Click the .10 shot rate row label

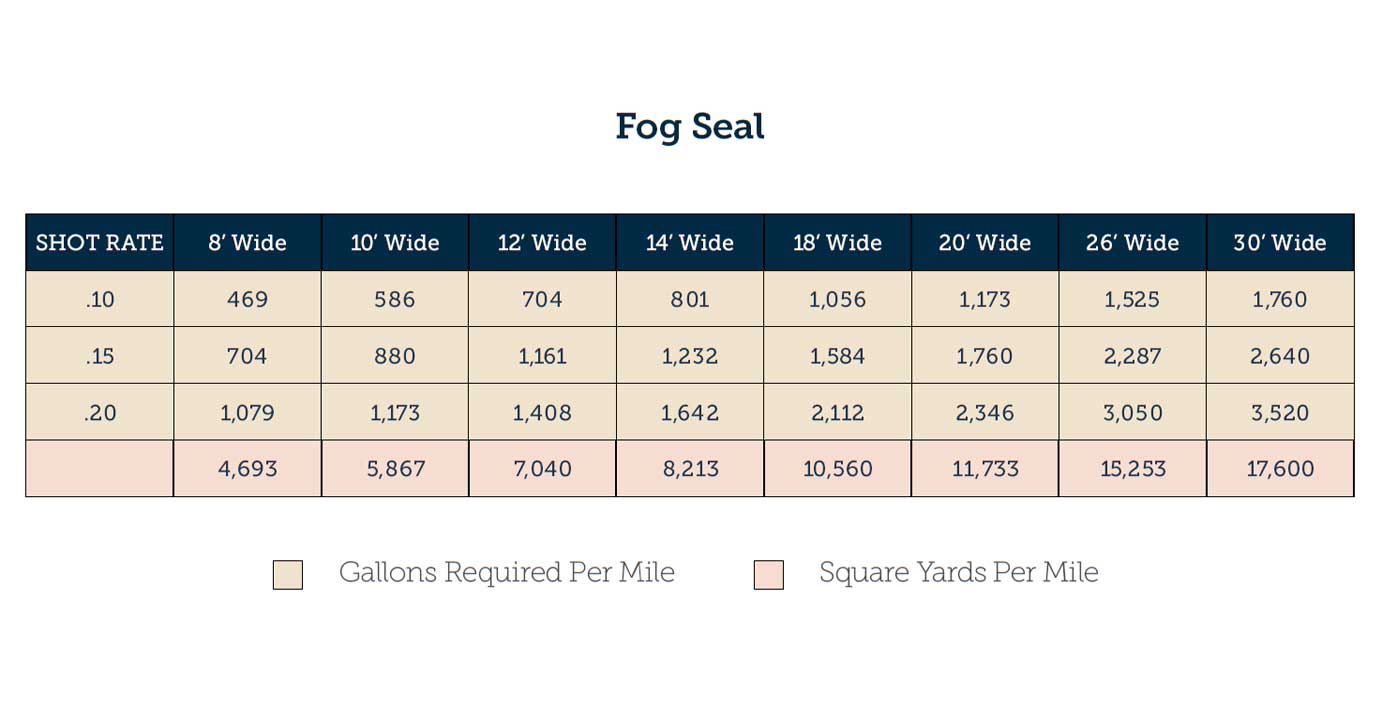point(100,299)
